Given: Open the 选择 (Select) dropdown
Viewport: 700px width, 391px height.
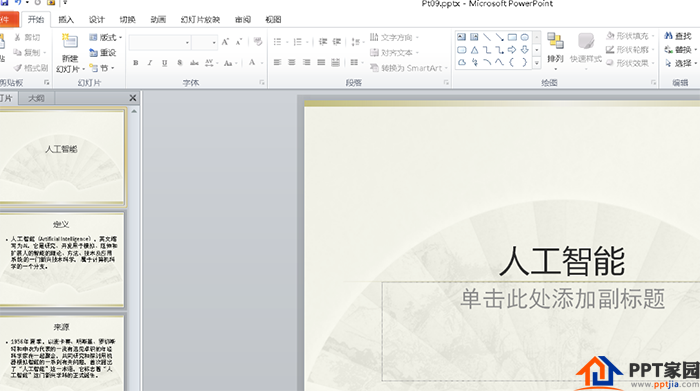Looking at the screenshot, I should 680,63.
